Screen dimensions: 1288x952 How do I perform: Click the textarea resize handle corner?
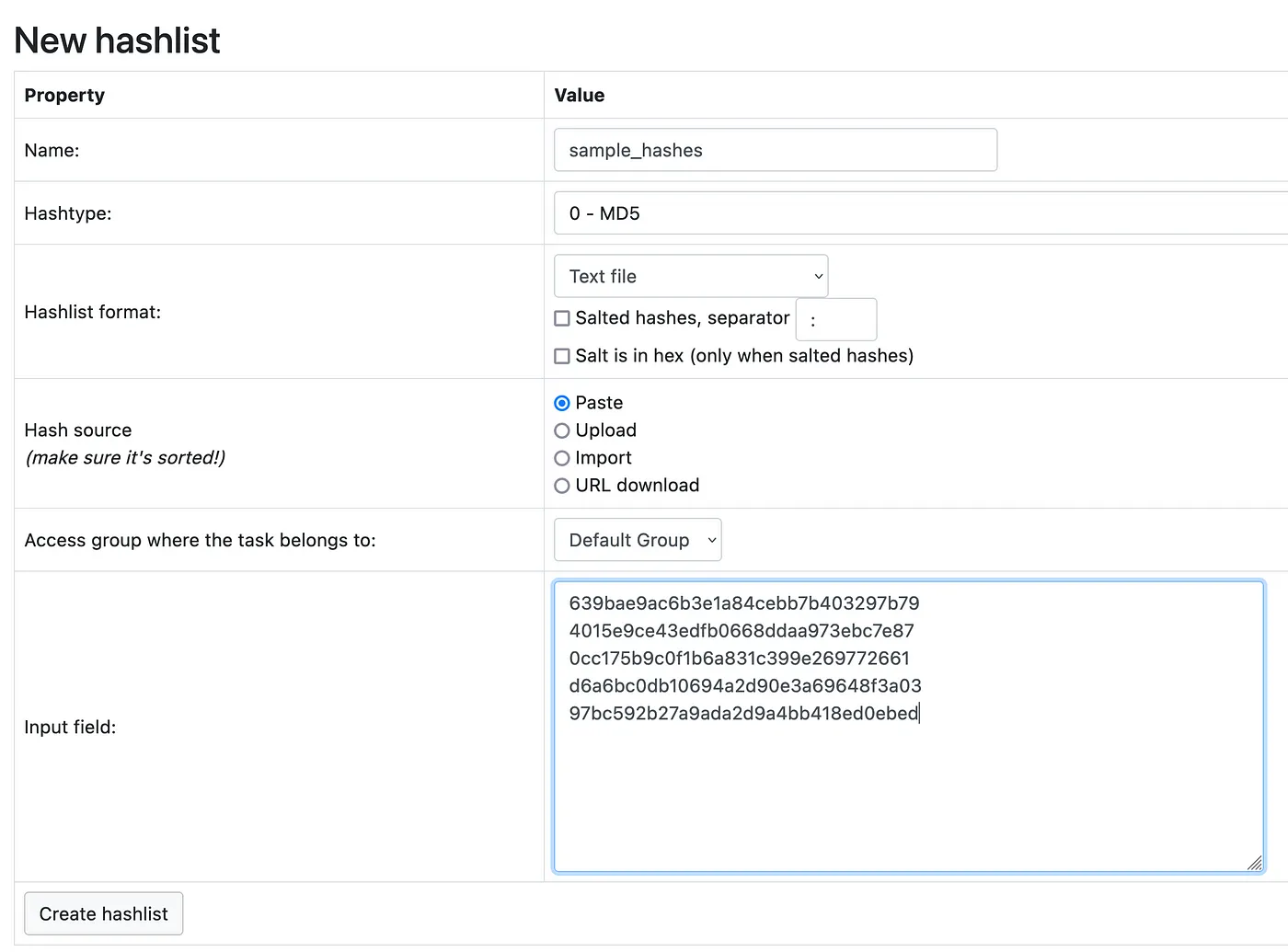click(x=1255, y=863)
